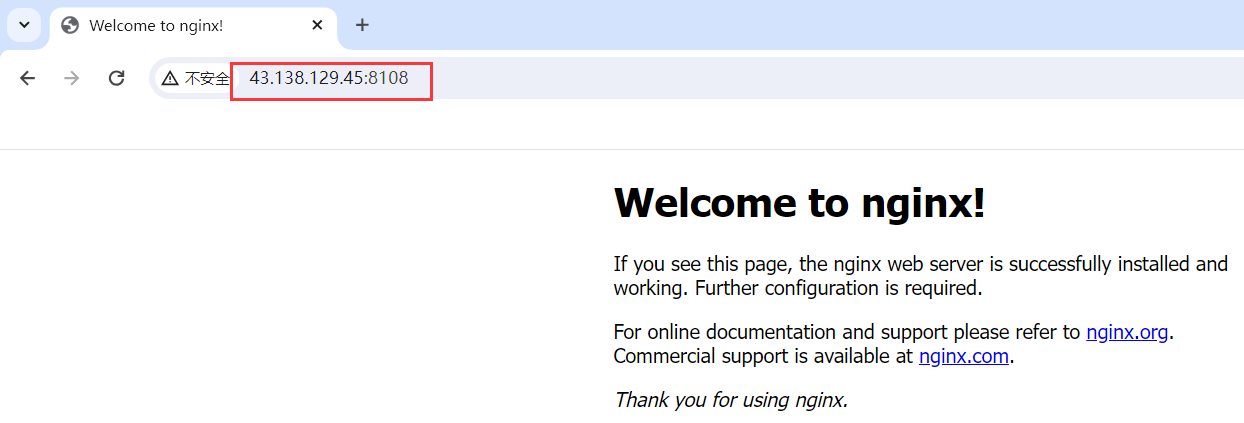This screenshot has width=1244, height=423.
Task: Click the '不安全' security label
Action: point(207,78)
